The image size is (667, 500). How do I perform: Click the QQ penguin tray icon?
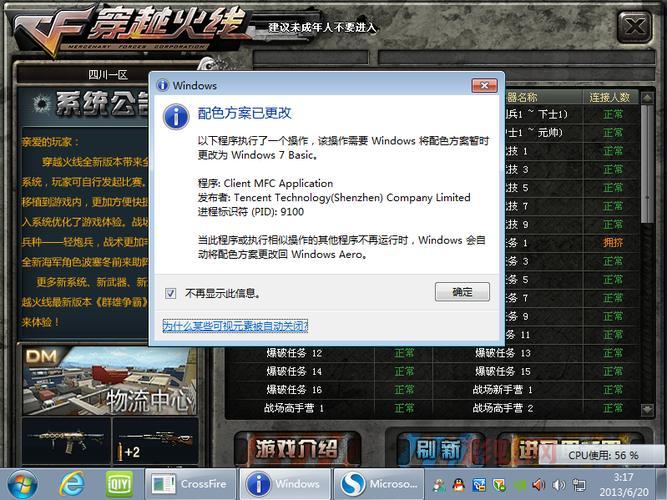pos(459,485)
